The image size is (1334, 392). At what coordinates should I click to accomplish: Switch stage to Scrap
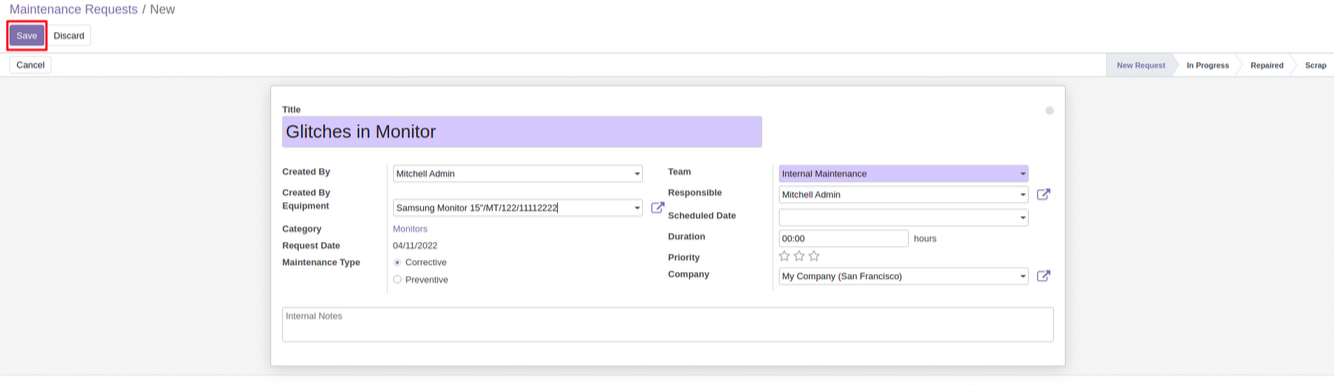(1315, 65)
